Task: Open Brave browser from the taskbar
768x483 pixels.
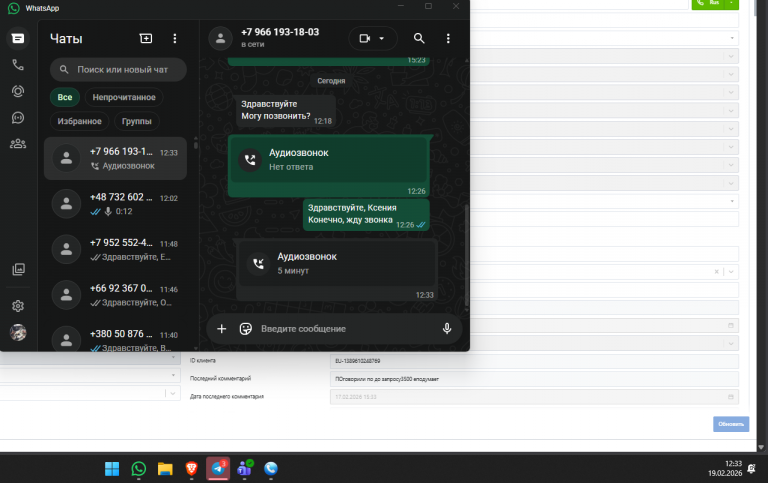Action: [x=192, y=469]
